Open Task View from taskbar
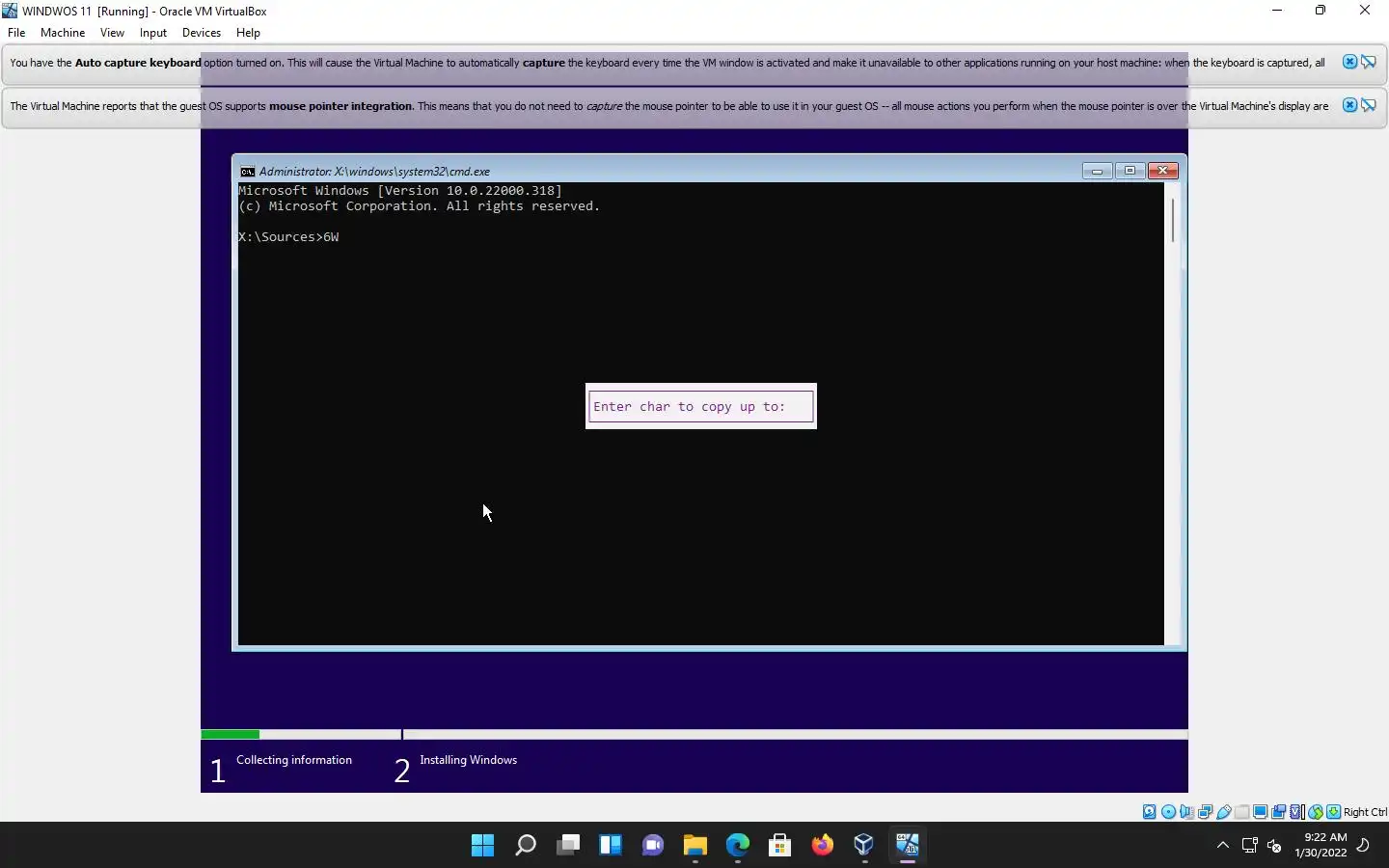Viewport: 1389px width, 868px height. [568, 846]
